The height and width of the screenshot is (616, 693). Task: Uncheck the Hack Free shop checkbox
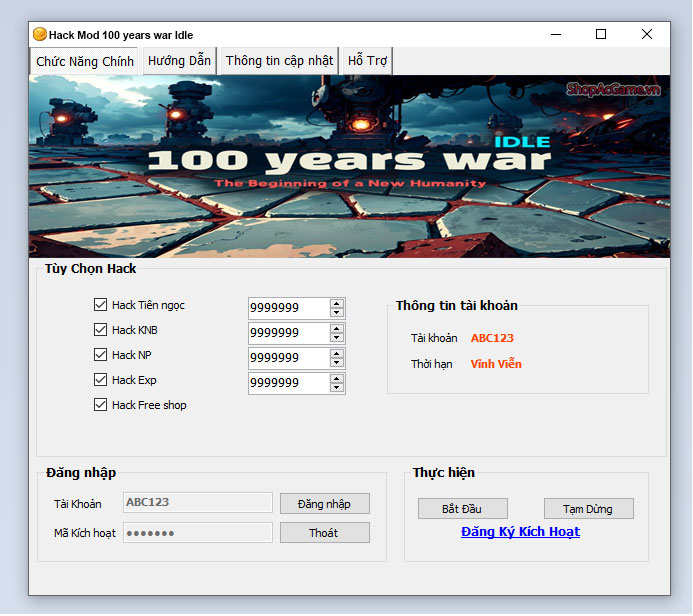pyautogui.click(x=100, y=405)
